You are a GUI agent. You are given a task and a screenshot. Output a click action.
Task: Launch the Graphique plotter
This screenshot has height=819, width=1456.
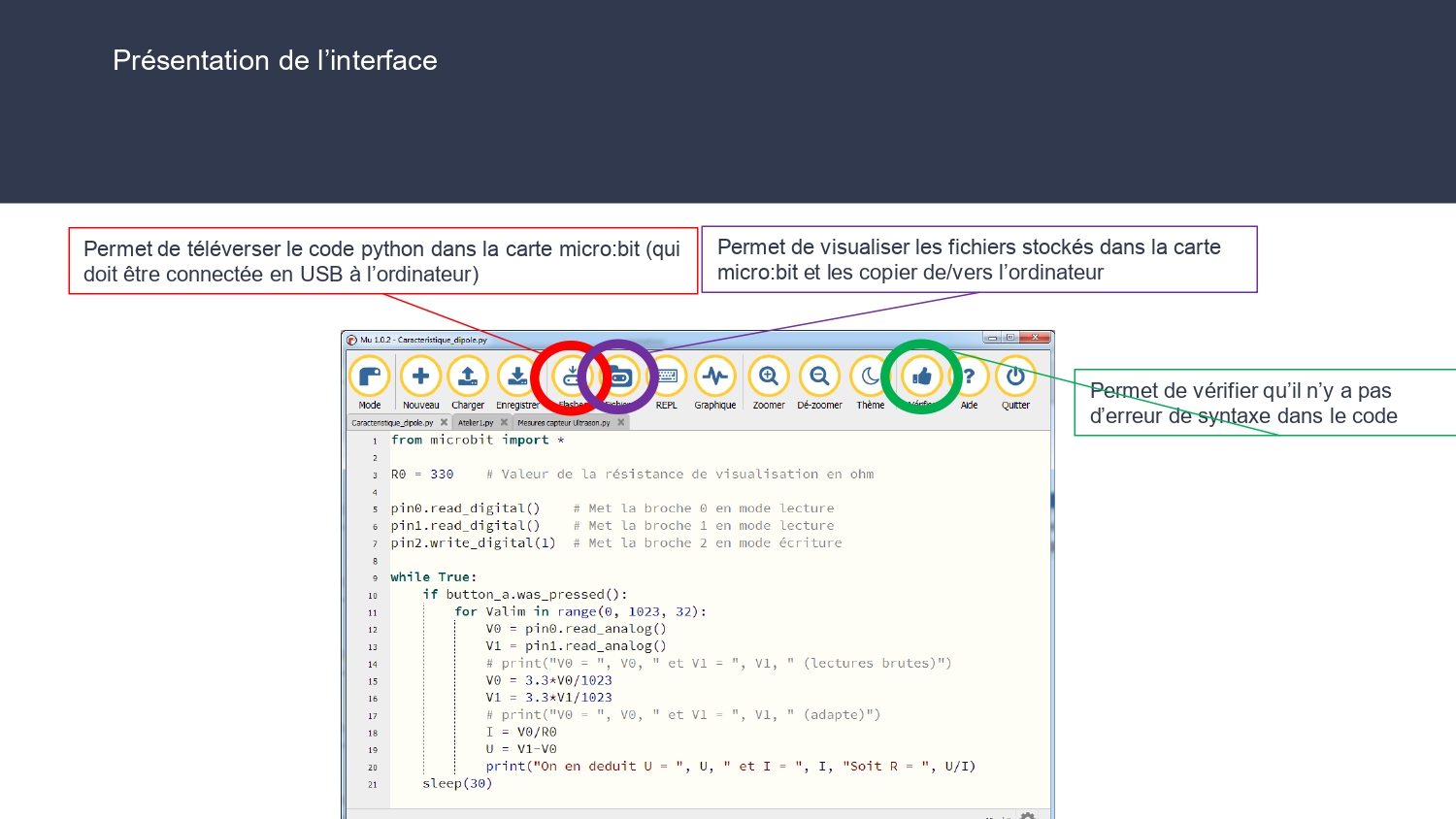[x=715, y=377]
